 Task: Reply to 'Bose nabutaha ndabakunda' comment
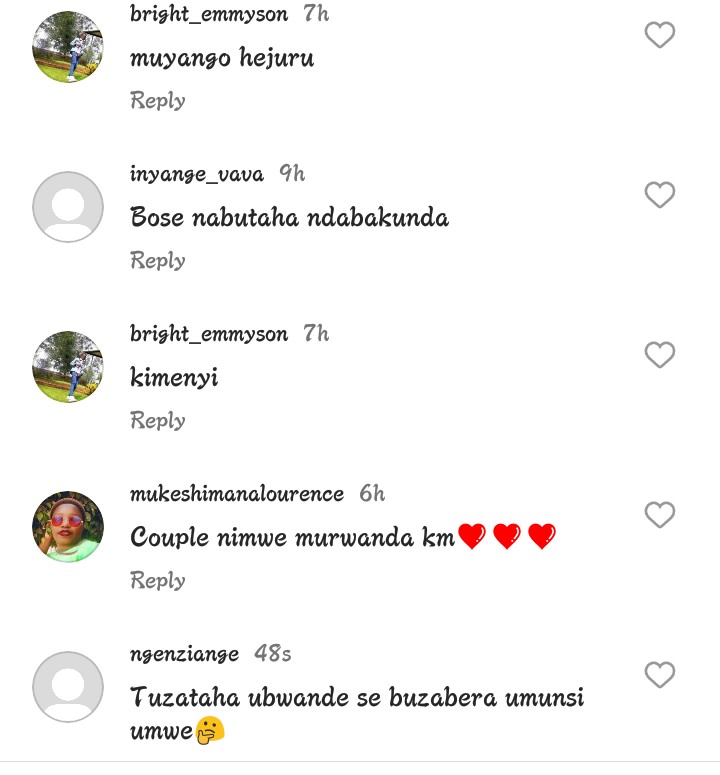158,260
